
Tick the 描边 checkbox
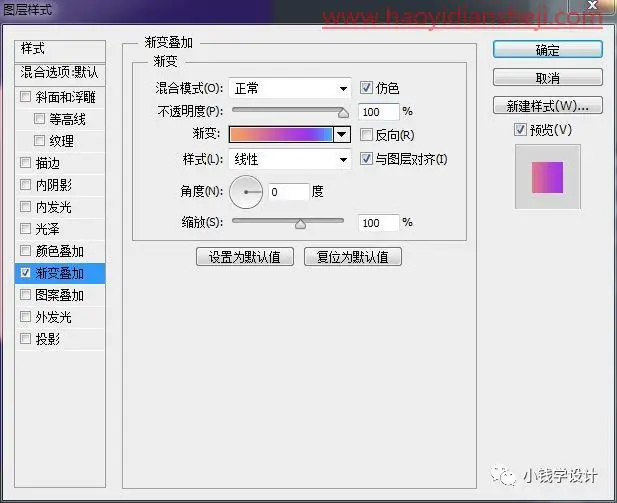coord(26,163)
